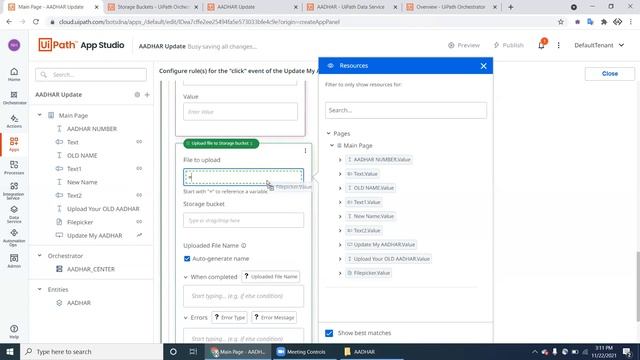Switch to Storage Buckets browser tab
This screenshot has height=360, width=640.
152,7
